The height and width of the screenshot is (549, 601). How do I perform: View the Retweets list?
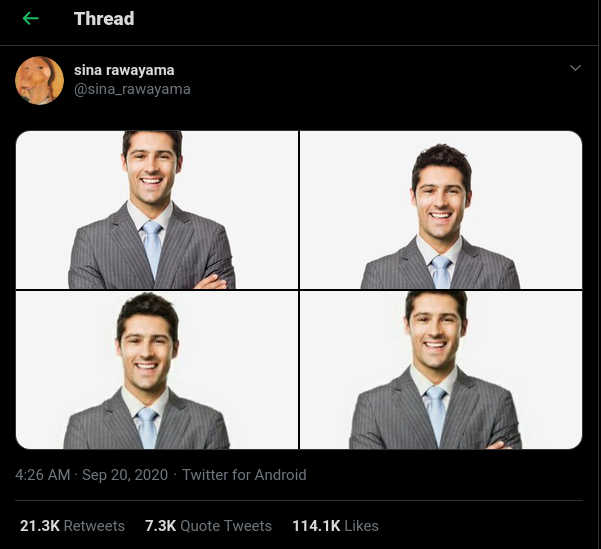click(94, 526)
